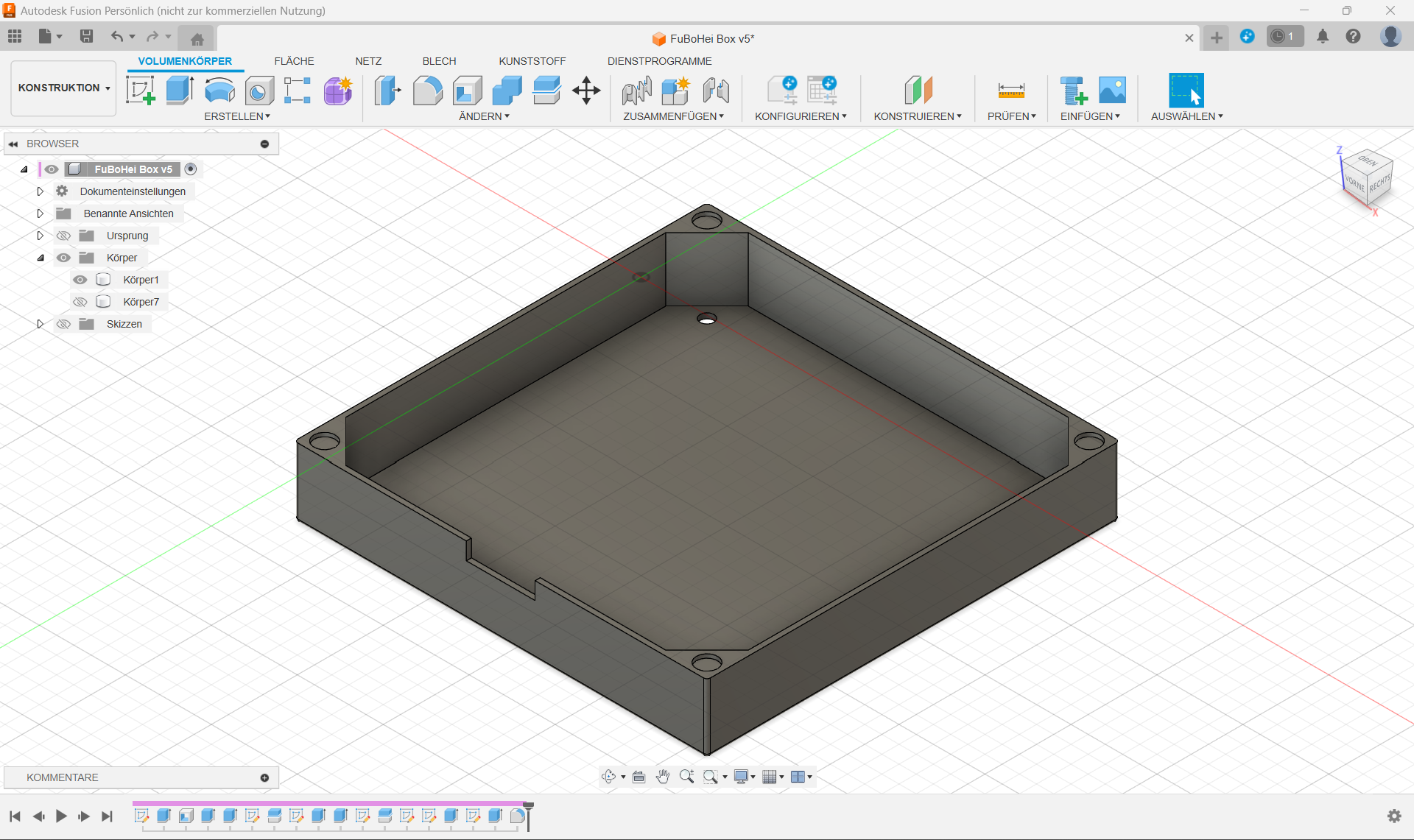Open the ÄNDERN dropdown menu
The image size is (1414, 840).
[x=484, y=116]
